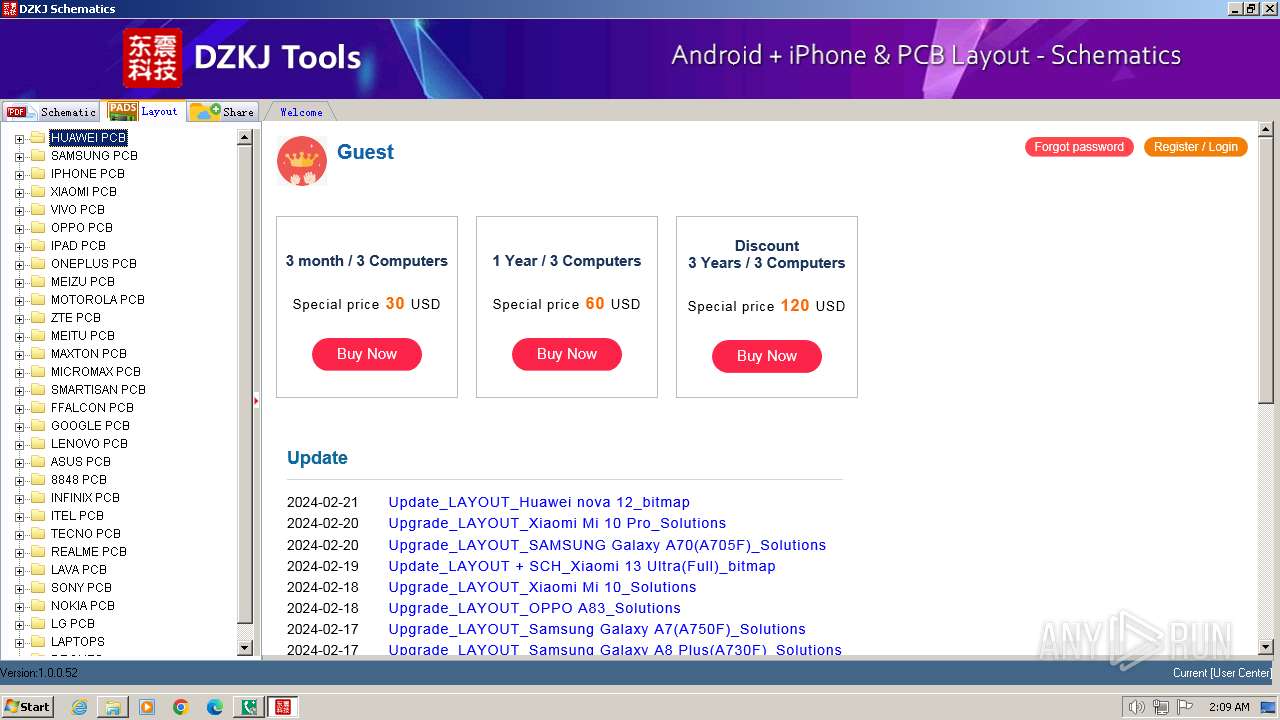Click the Forgot password button
Screen dimensions: 1280x720
tap(1079, 147)
